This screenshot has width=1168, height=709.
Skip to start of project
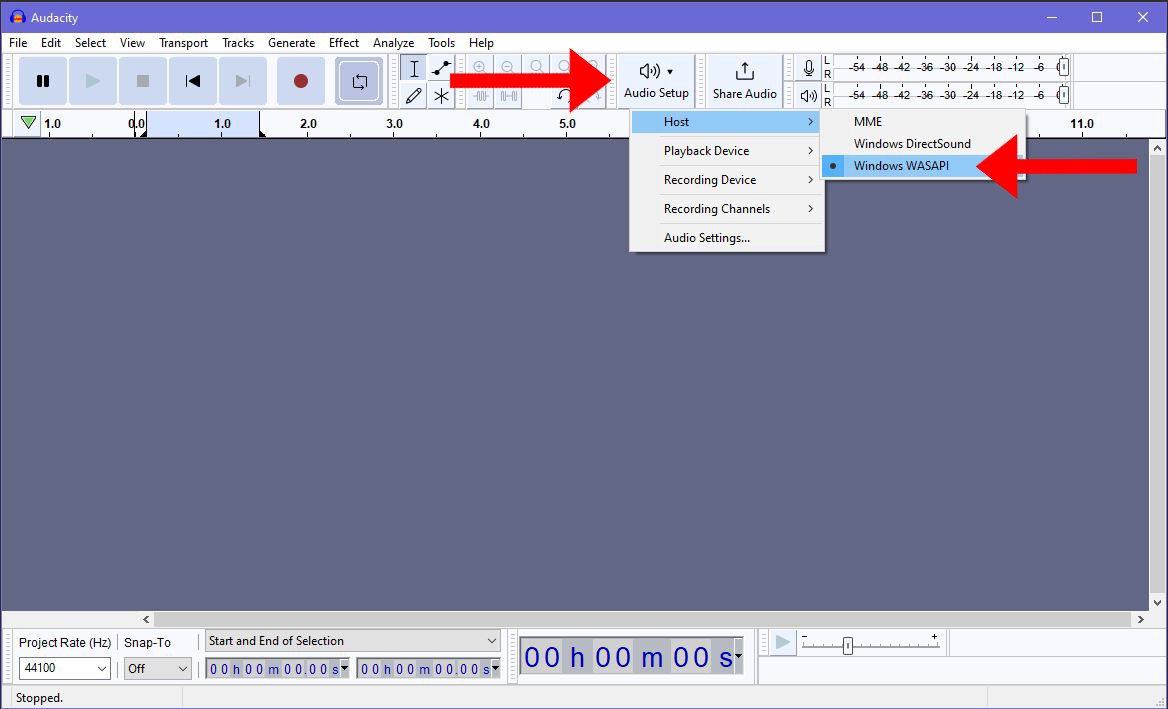pyautogui.click(x=193, y=81)
